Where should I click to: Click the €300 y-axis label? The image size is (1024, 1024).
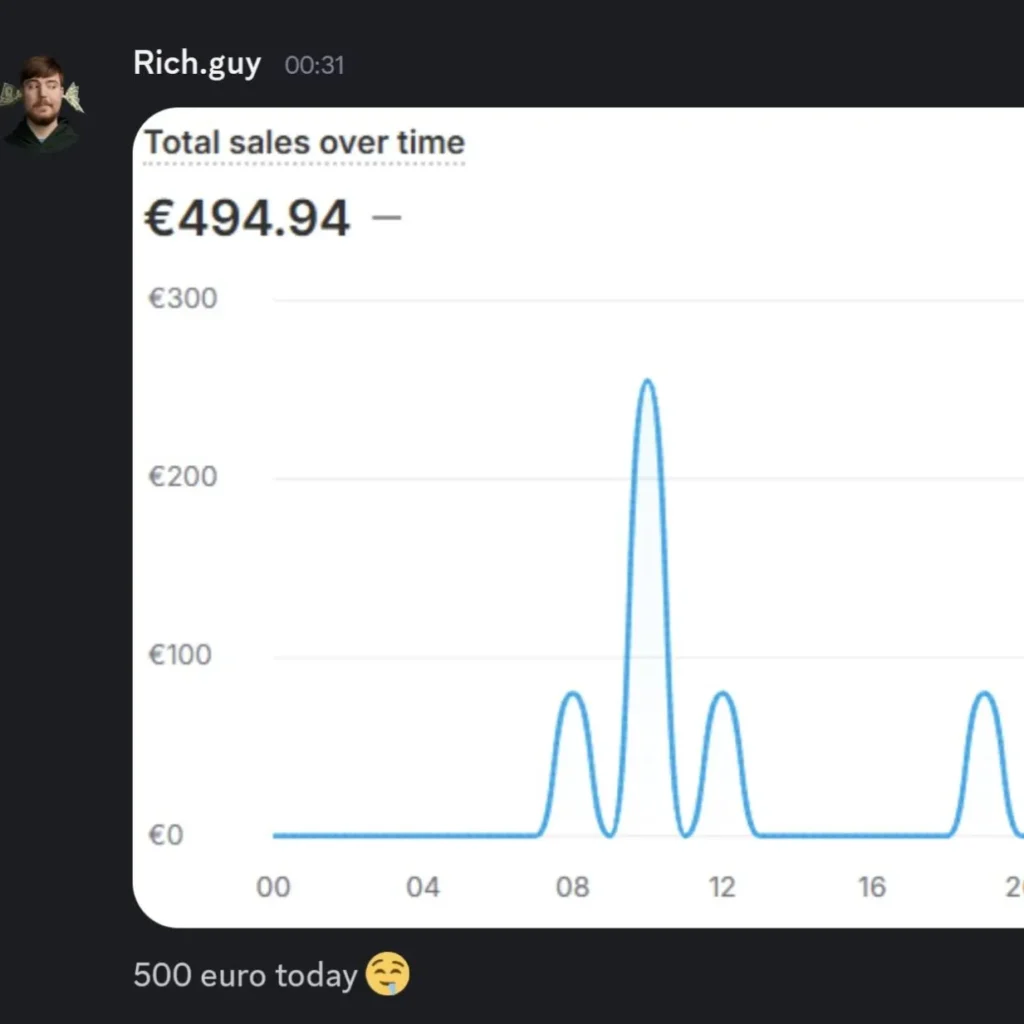183,298
